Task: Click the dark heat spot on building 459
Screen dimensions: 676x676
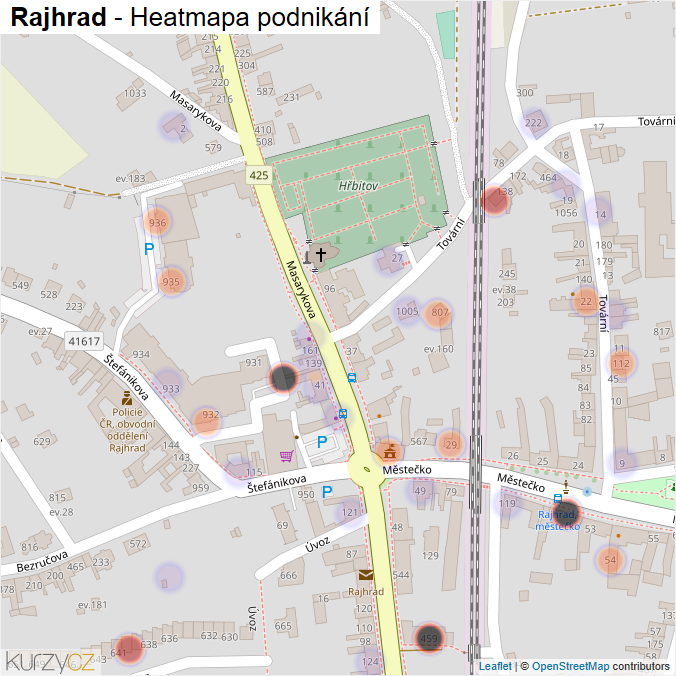Action: click(x=429, y=638)
